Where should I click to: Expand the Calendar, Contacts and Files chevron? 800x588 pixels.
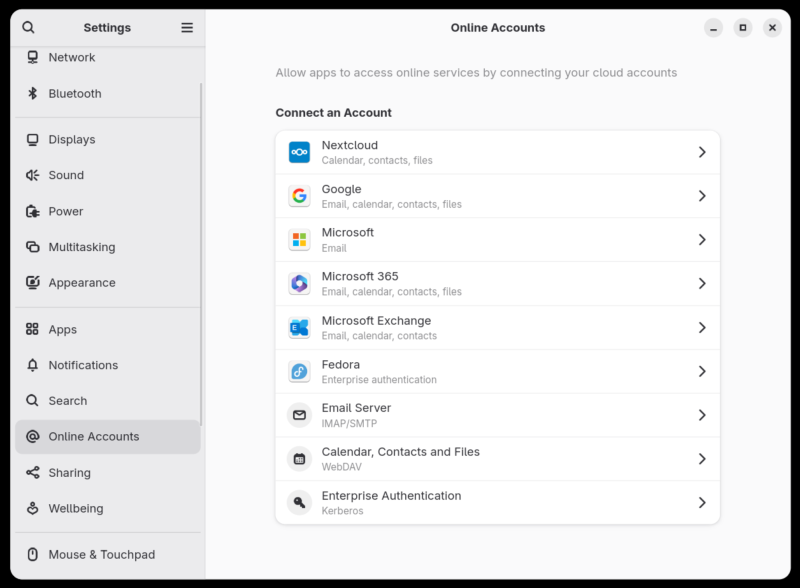point(702,459)
